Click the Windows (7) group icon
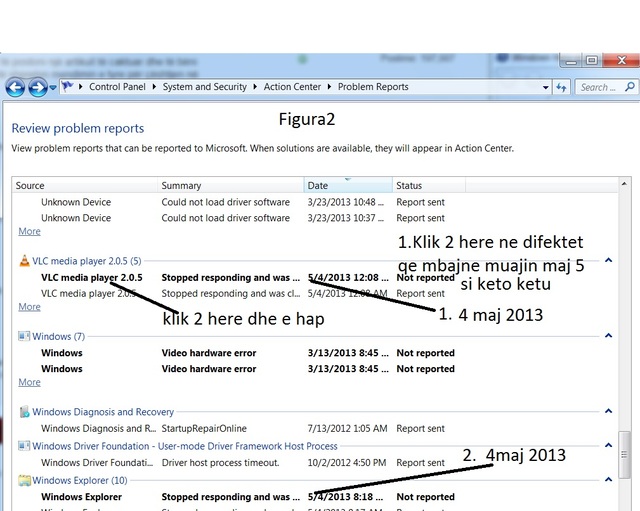The image size is (640, 511). click(24, 336)
